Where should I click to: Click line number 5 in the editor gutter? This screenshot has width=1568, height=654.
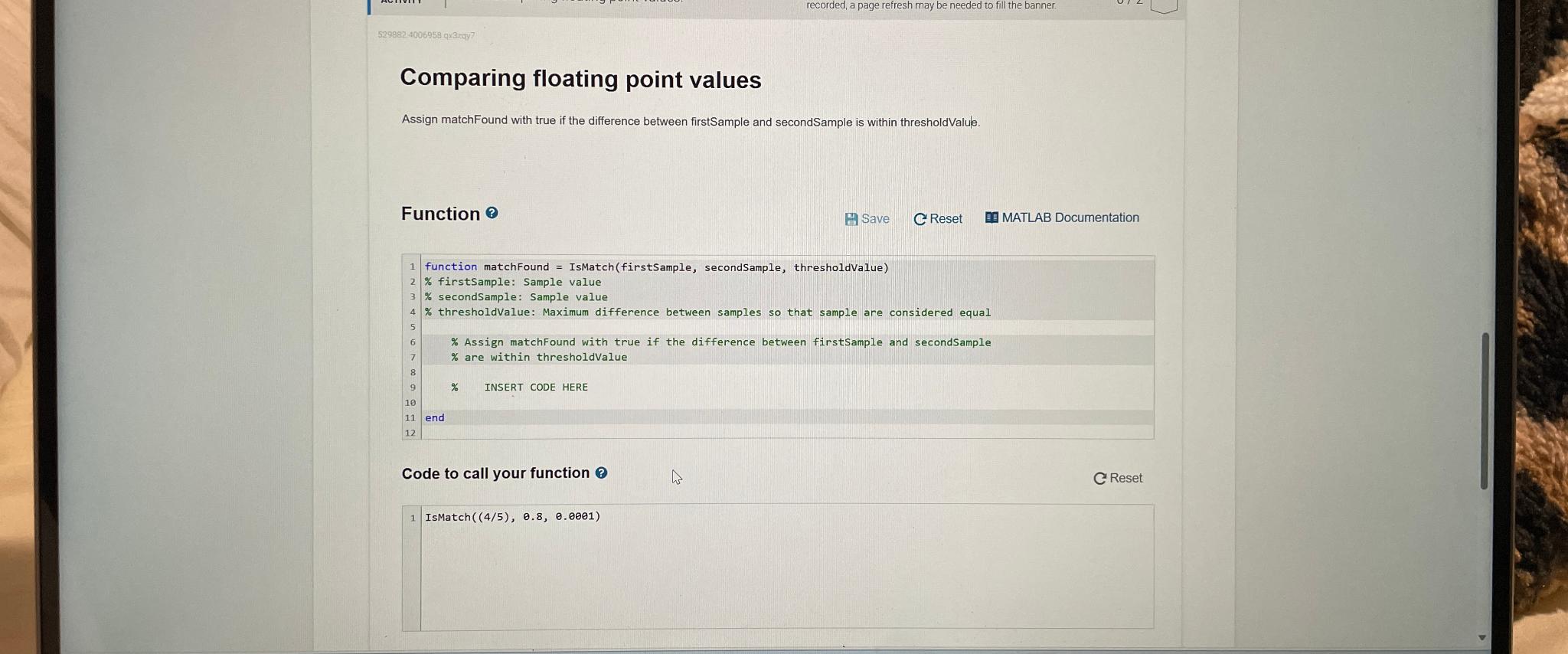413,326
